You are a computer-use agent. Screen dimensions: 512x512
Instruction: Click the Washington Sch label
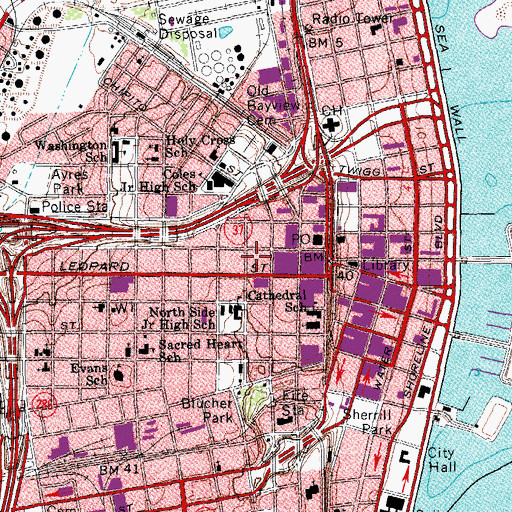[72, 151]
